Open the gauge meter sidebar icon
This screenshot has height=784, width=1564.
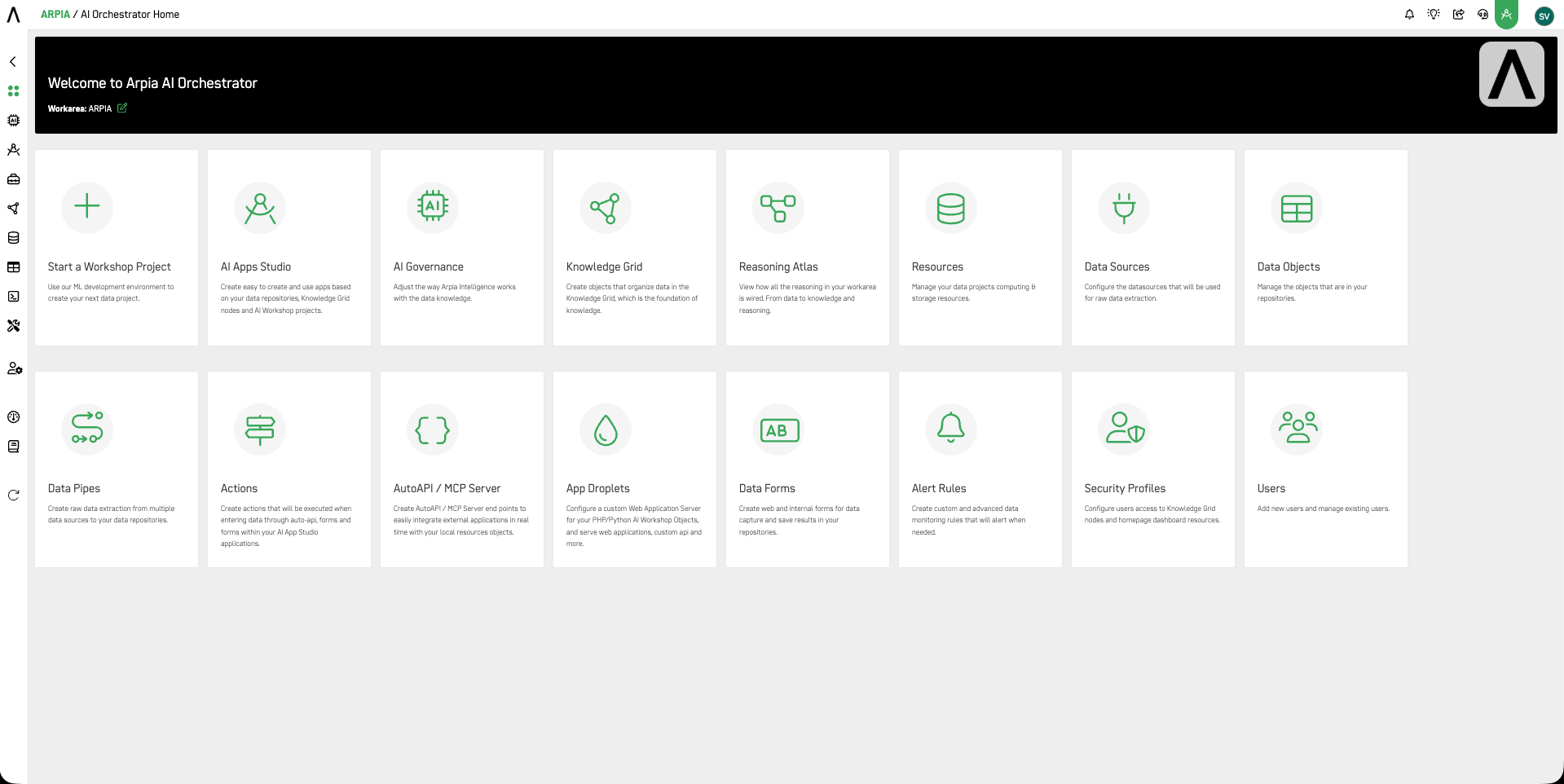coord(13,417)
